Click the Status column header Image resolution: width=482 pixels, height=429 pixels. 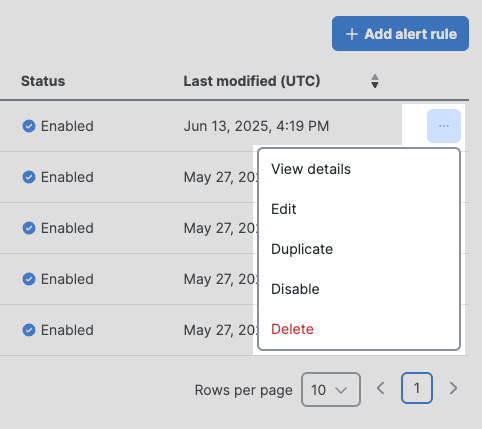tap(43, 81)
